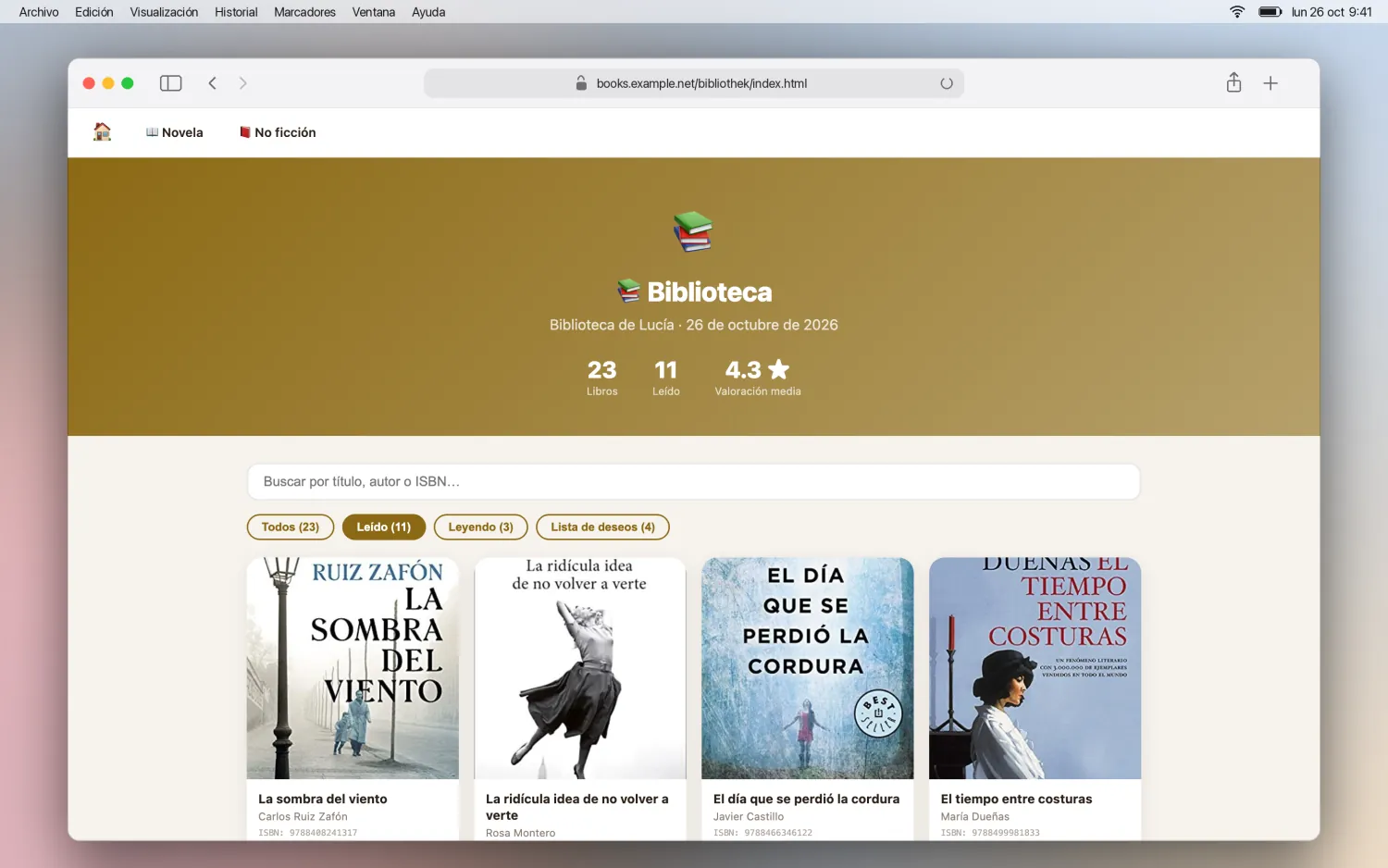The height and width of the screenshot is (868, 1388).
Task: Select the Leído (11) filter chip
Action: 384,527
